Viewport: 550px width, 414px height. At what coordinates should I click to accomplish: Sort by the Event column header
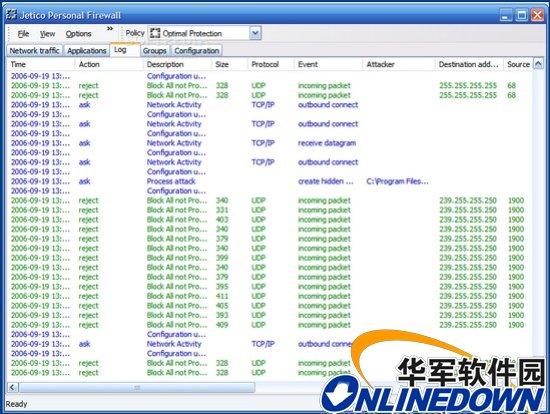pyautogui.click(x=328, y=64)
